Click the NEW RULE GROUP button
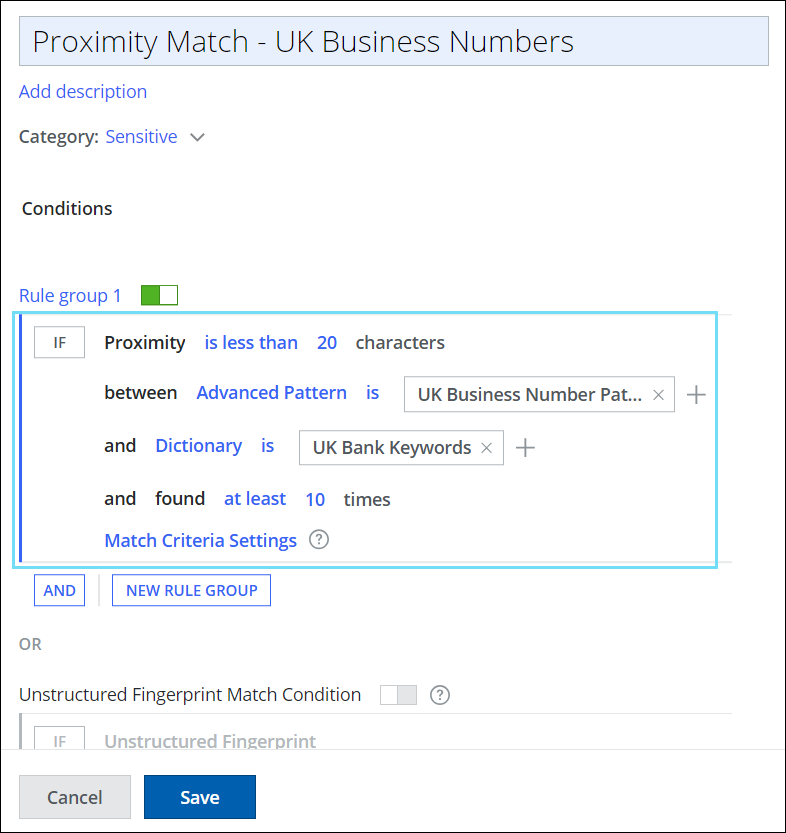 point(191,590)
